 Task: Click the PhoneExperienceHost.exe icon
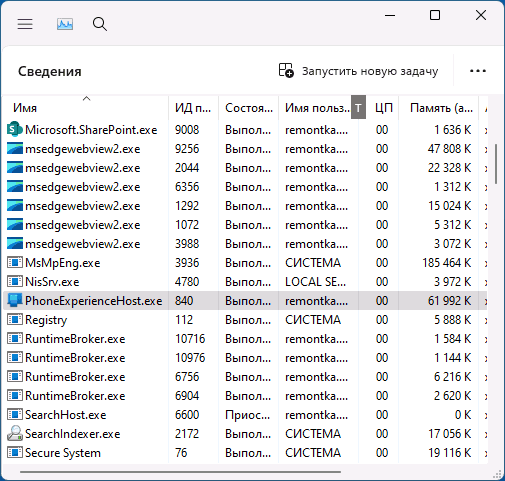point(15,301)
